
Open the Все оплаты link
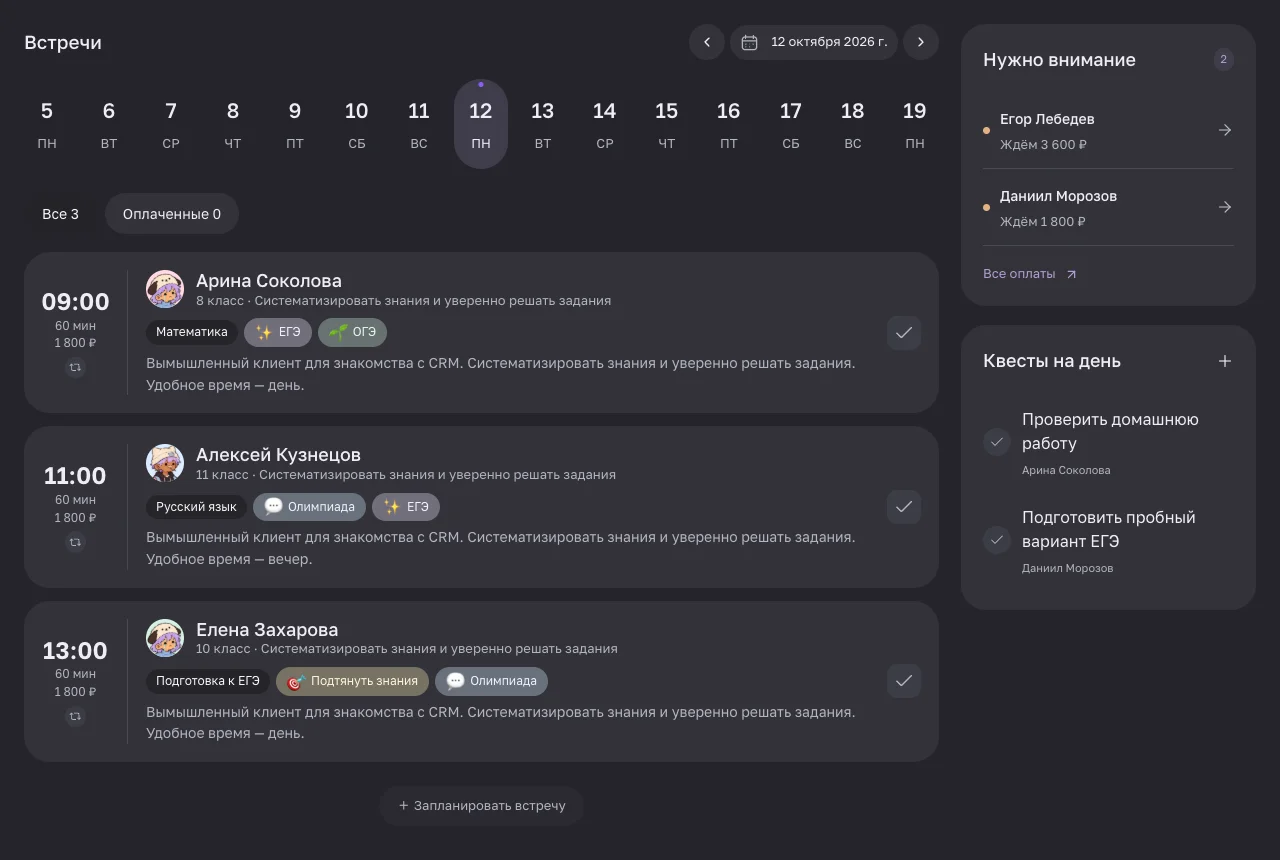1030,274
